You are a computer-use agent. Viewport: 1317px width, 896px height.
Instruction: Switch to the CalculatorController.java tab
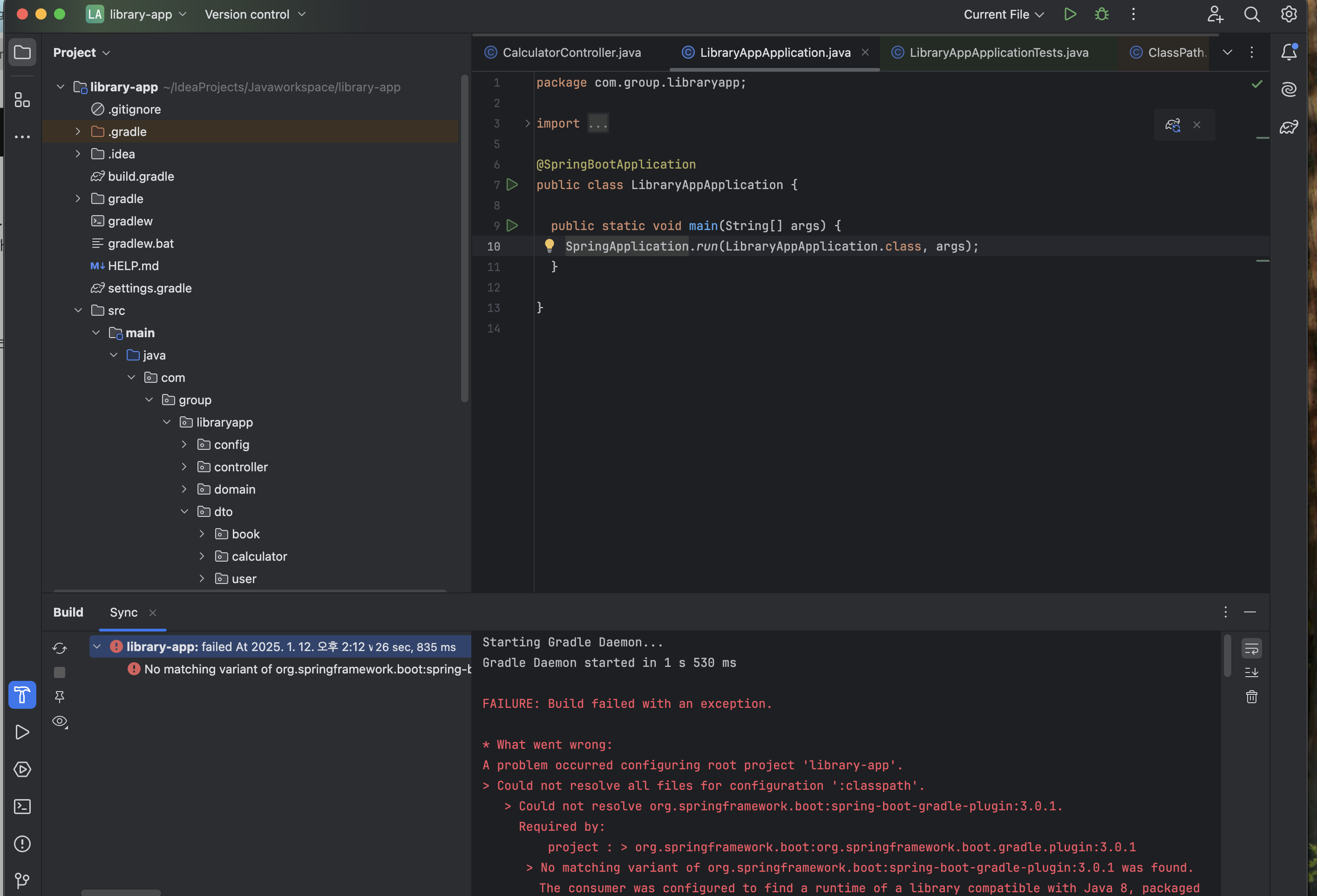tap(563, 52)
